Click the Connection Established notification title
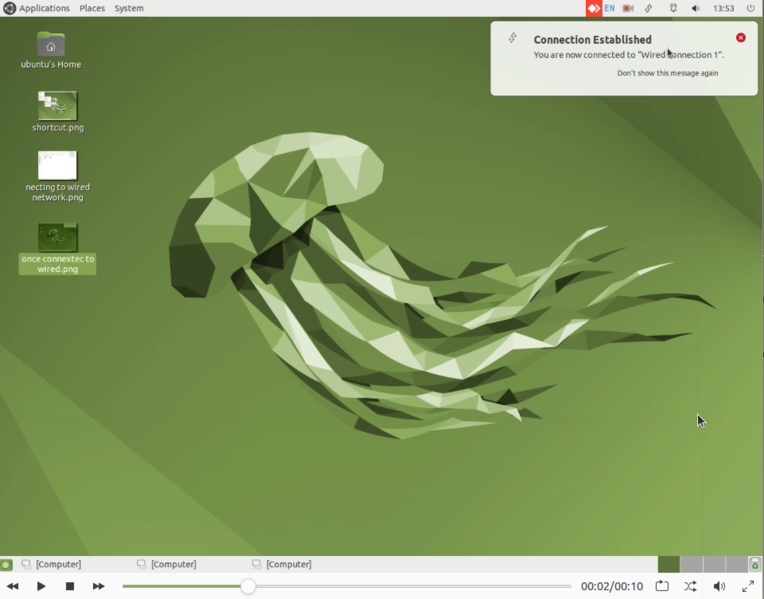Image resolution: width=764 pixels, height=599 pixels. point(592,39)
